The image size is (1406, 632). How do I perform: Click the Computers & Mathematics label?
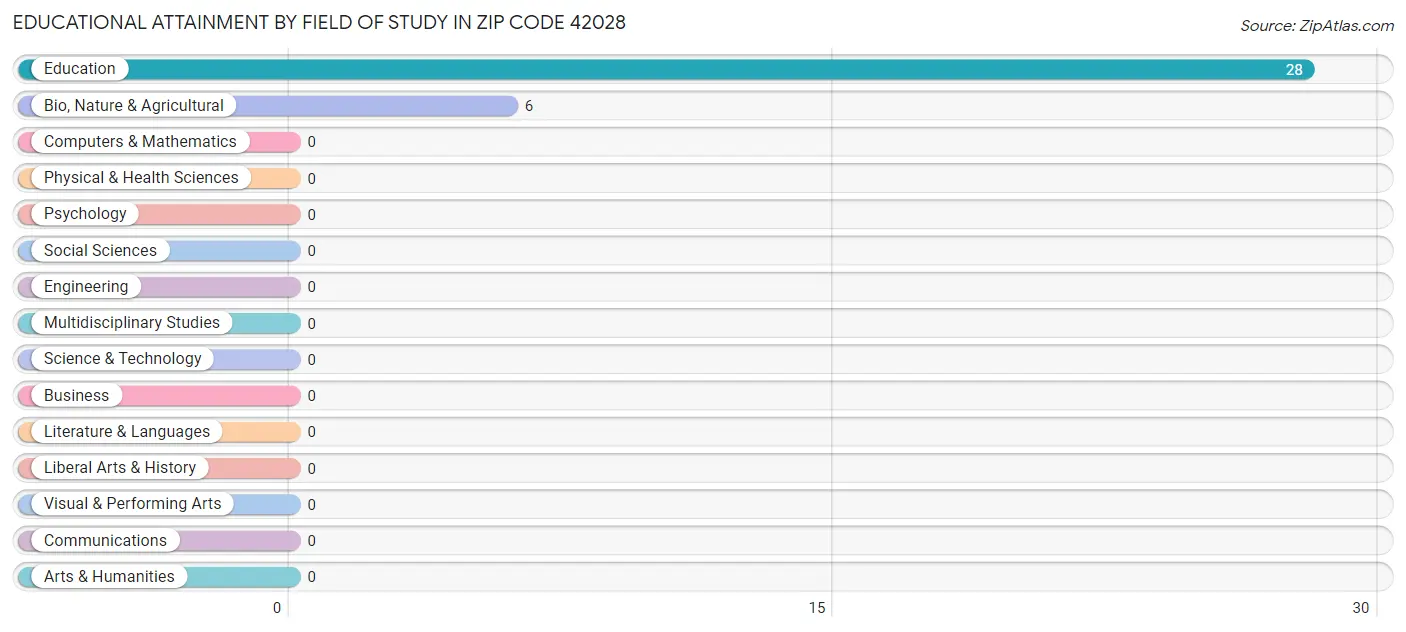tap(140, 141)
